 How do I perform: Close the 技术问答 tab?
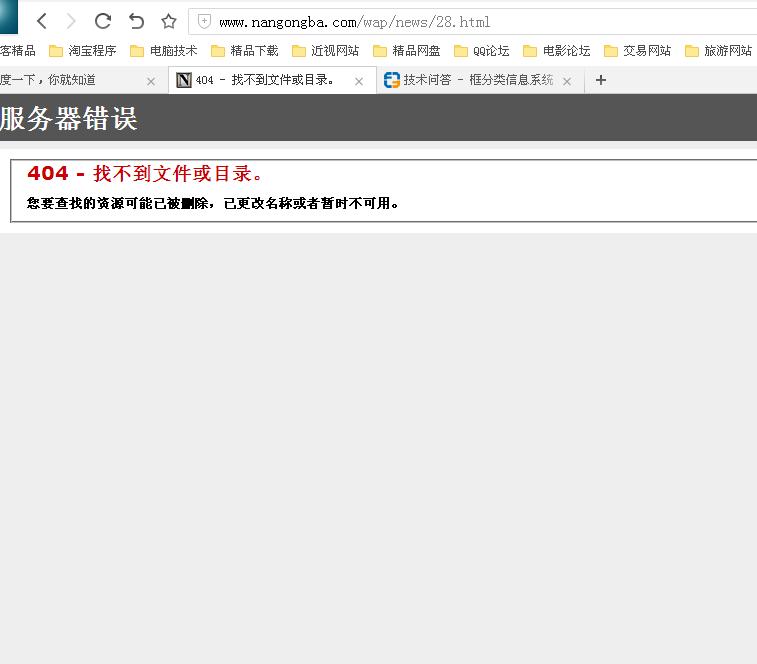click(x=567, y=81)
